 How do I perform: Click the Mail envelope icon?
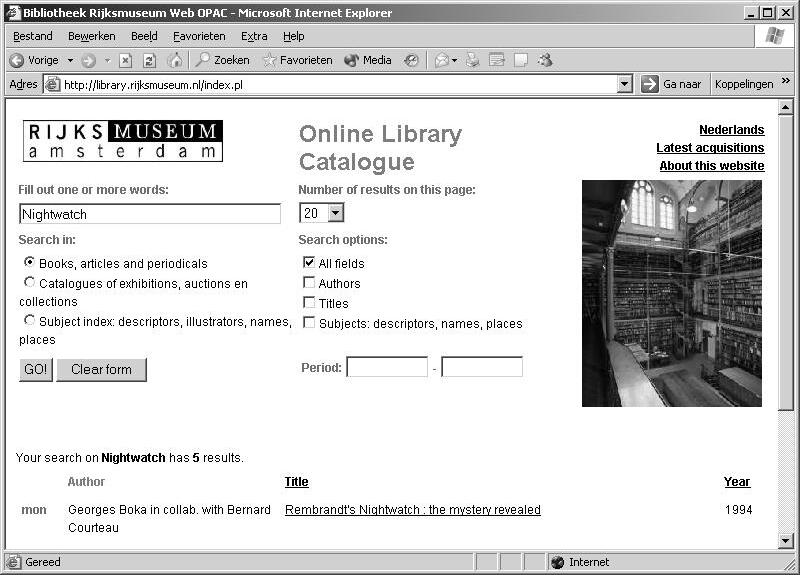[441, 61]
